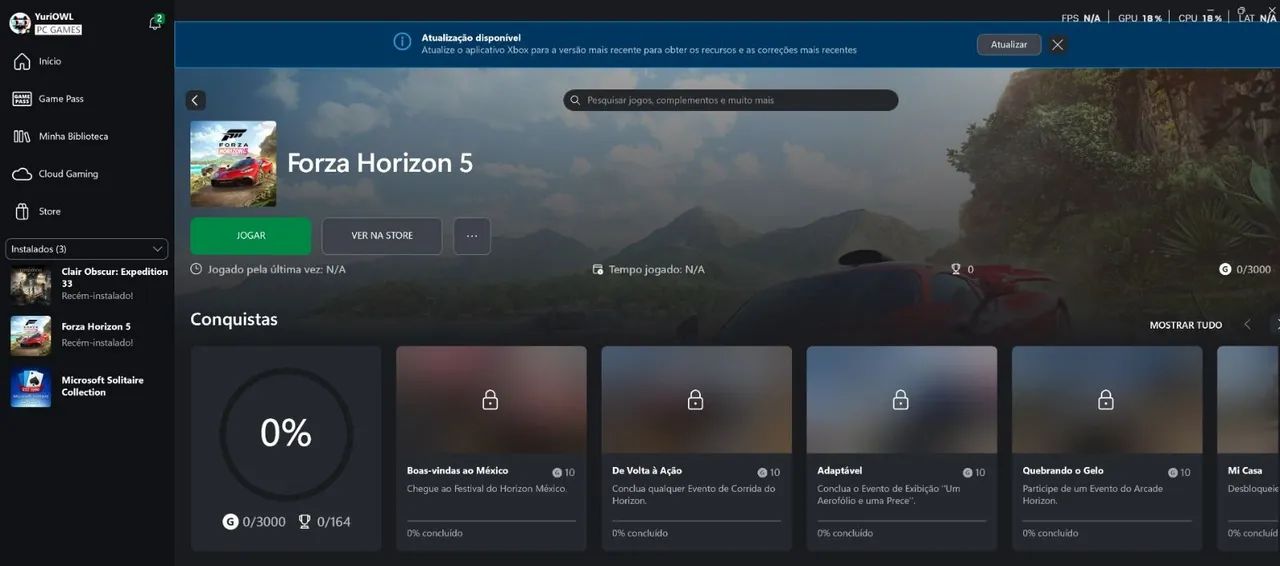Click the Cloud Gaming cloud icon

pyautogui.click(x=22, y=174)
